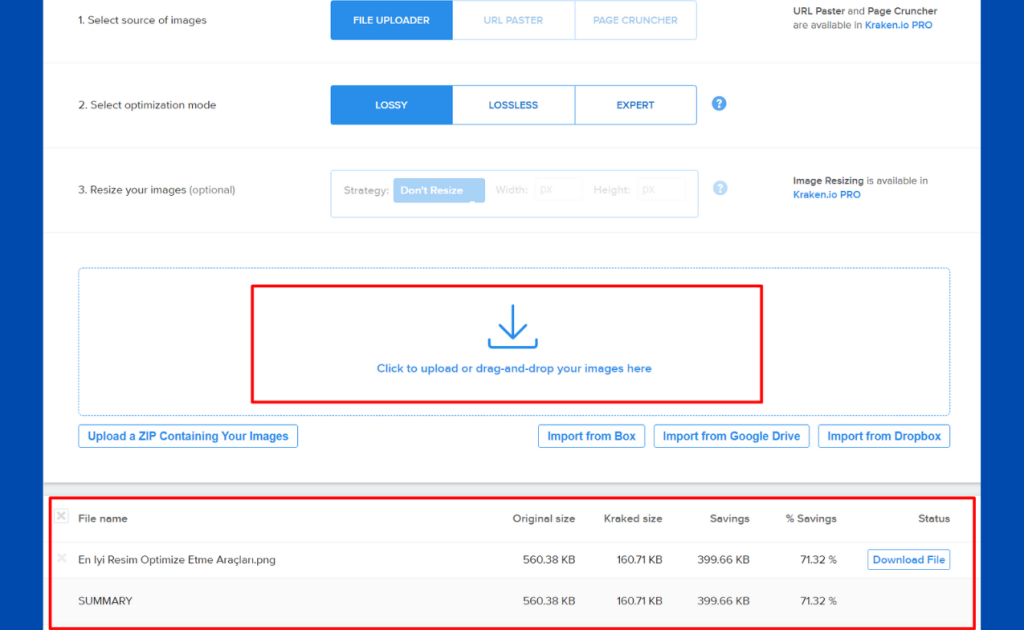Click the SUMMARY row label

point(105,601)
